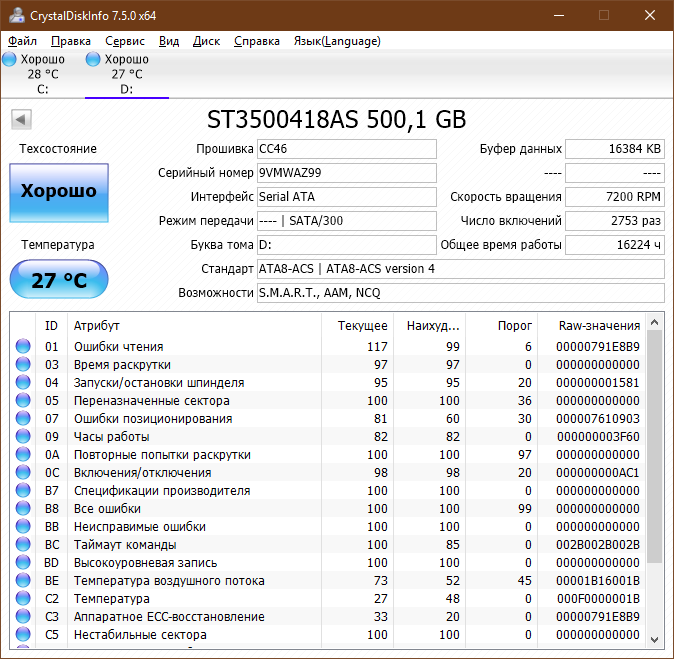Open the Файл menu
Viewport: 674px width, 659px height.
pos(22,41)
